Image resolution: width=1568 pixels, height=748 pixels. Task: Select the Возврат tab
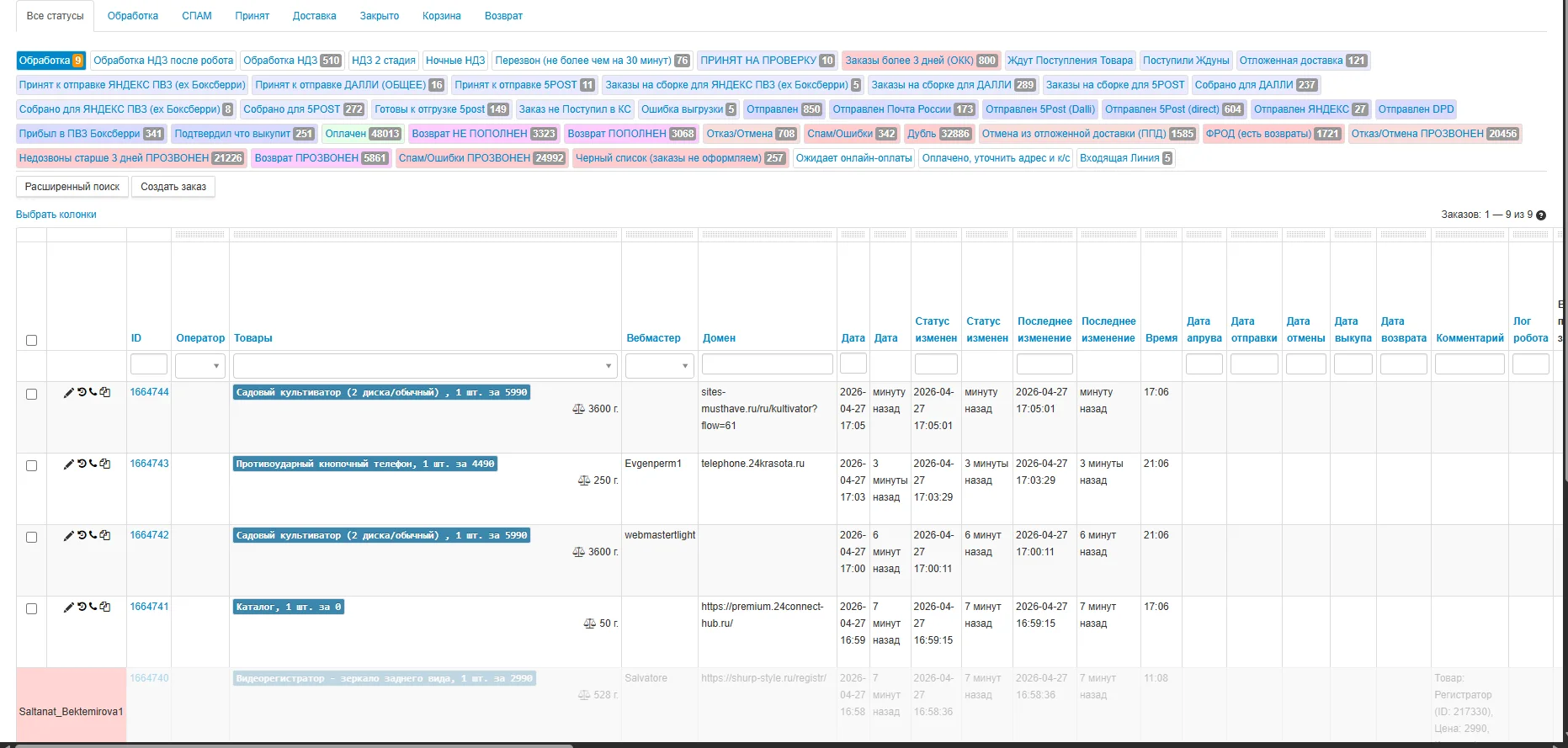503,16
